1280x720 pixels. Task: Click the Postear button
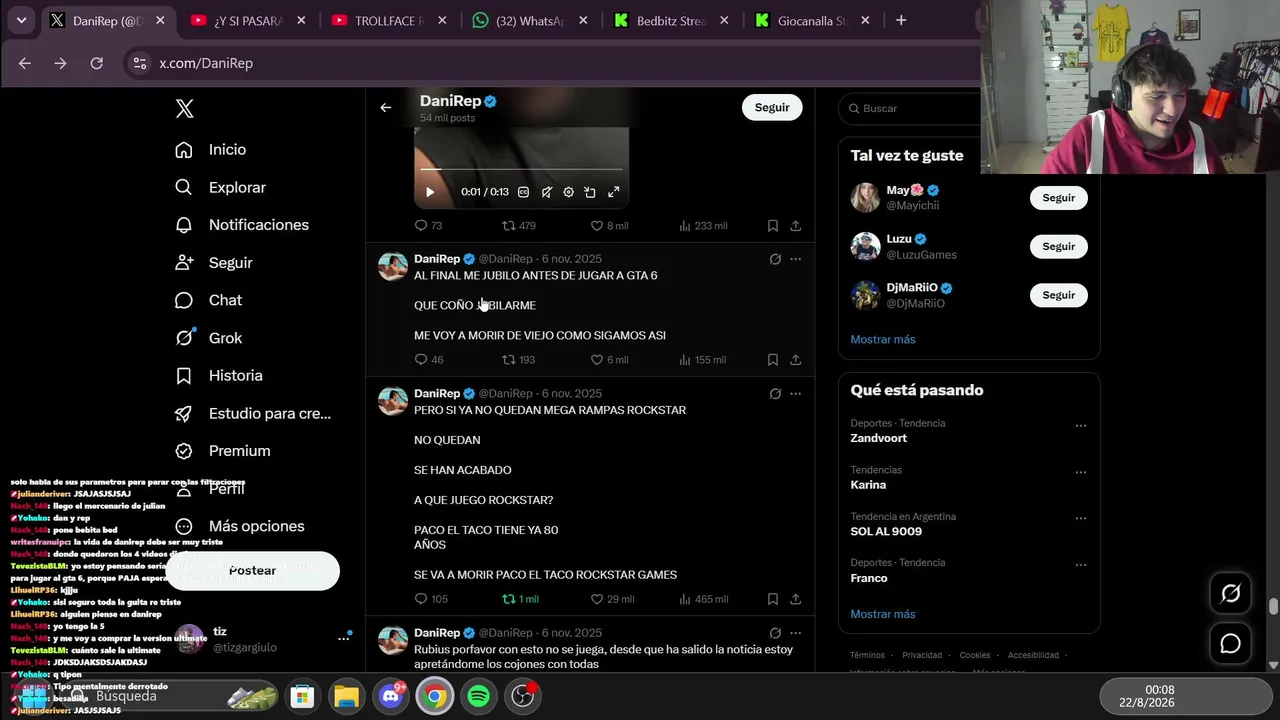tap(252, 571)
